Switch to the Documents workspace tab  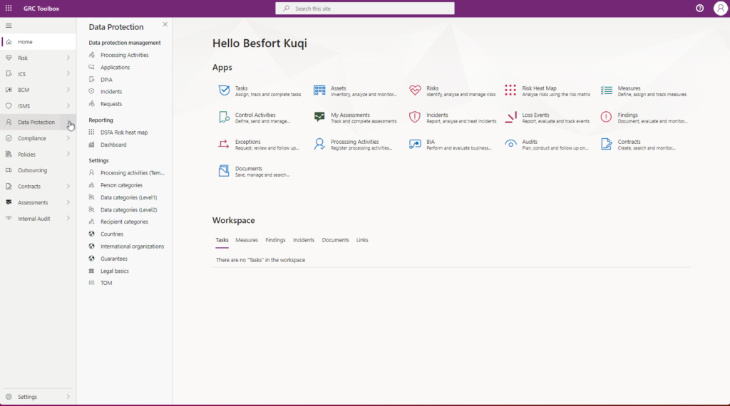click(335, 240)
